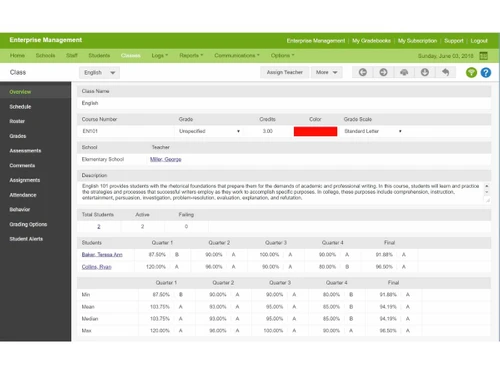
Task: Click Collins' Final grade 96.50%
Action: click(384, 267)
